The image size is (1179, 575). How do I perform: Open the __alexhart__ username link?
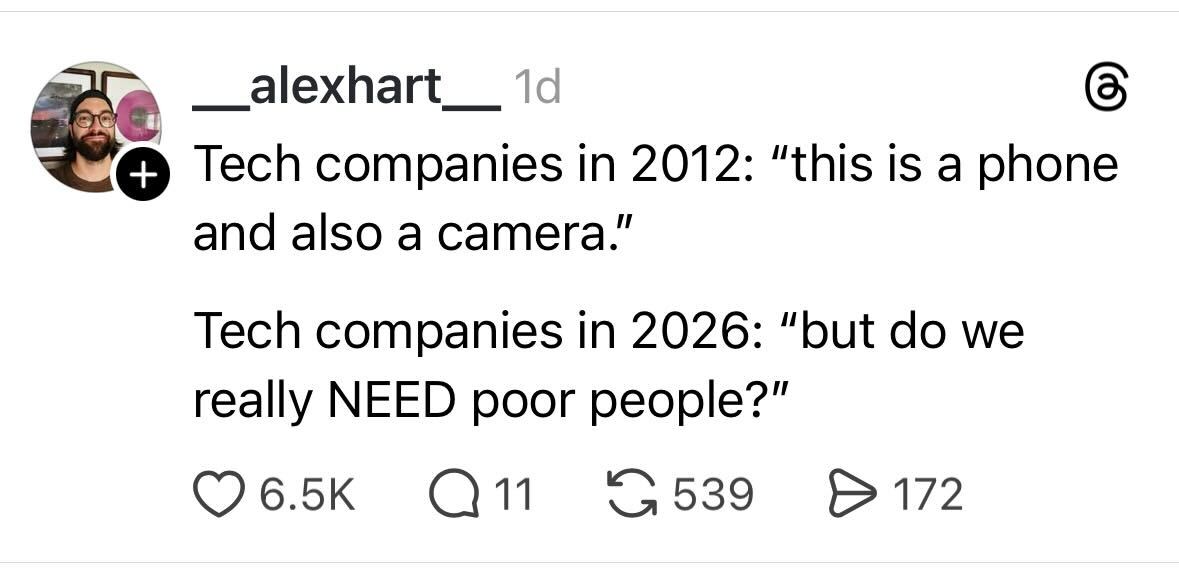pyautogui.click(x=346, y=89)
